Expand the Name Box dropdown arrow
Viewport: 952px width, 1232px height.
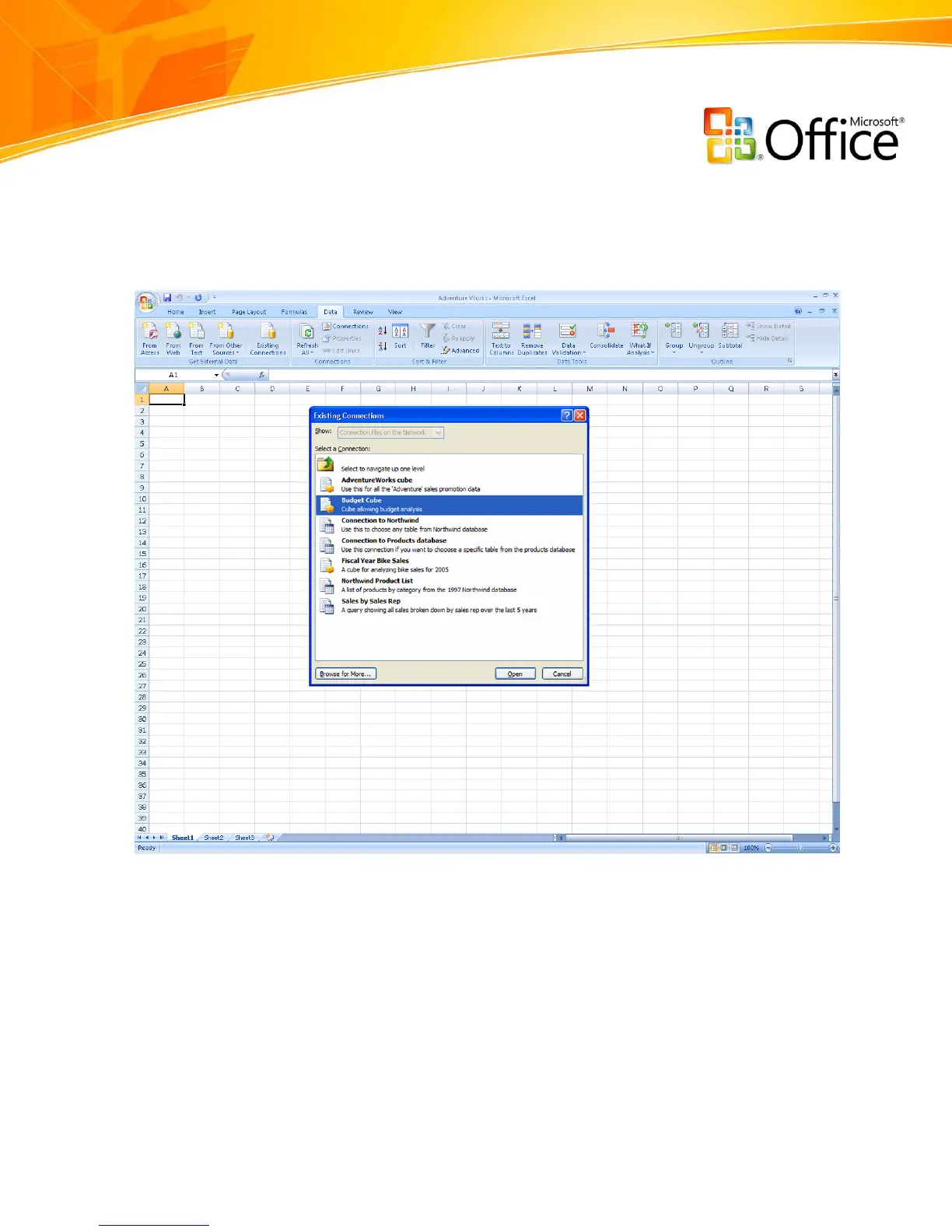[216, 375]
